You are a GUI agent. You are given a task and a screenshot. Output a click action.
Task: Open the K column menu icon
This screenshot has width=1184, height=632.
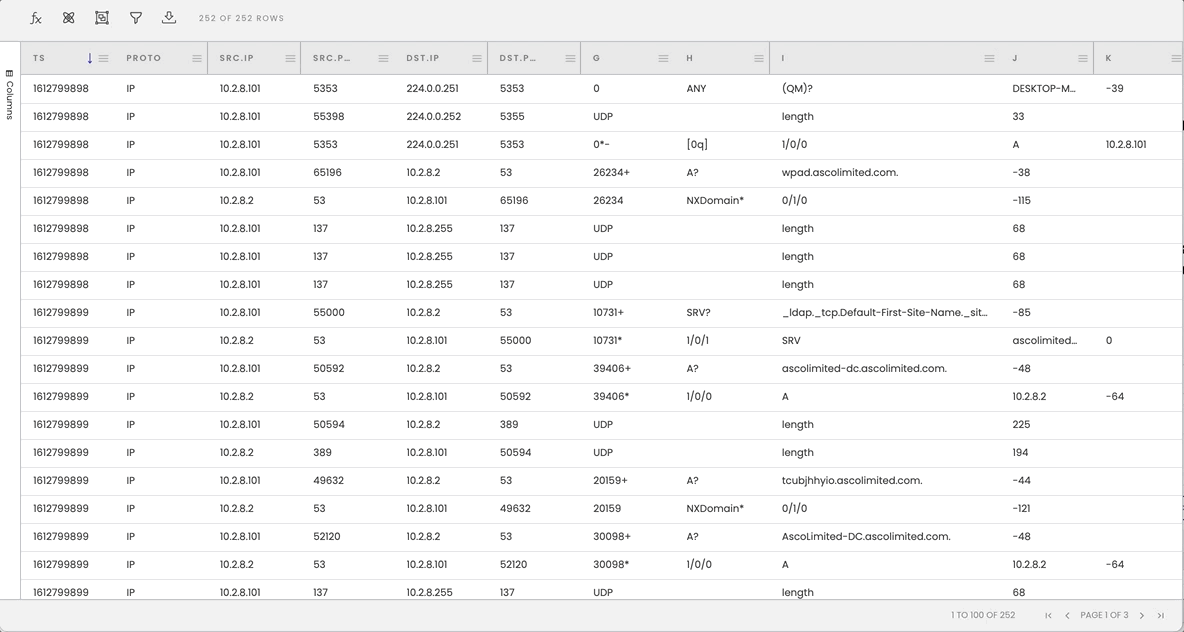click(1176, 58)
